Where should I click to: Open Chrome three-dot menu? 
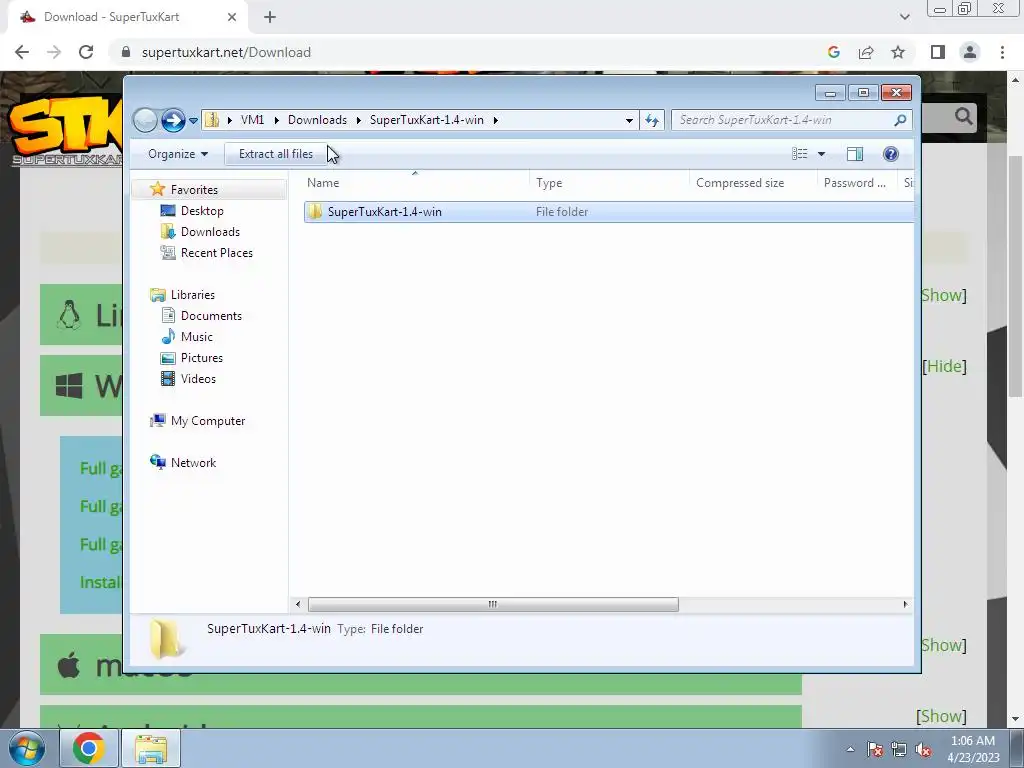1002,52
